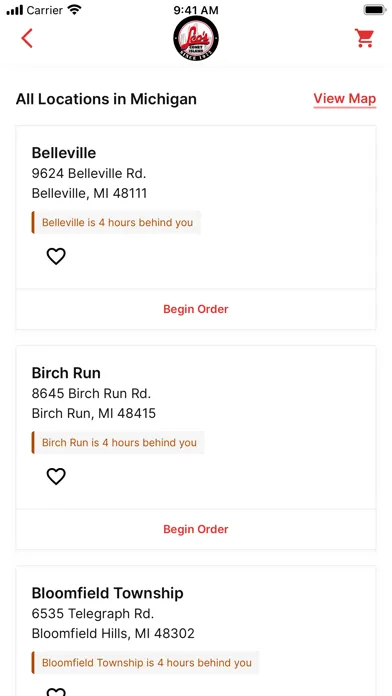The width and height of the screenshot is (392, 696).
Task: Select the Birch Run location title
Action: [x=66, y=373]
